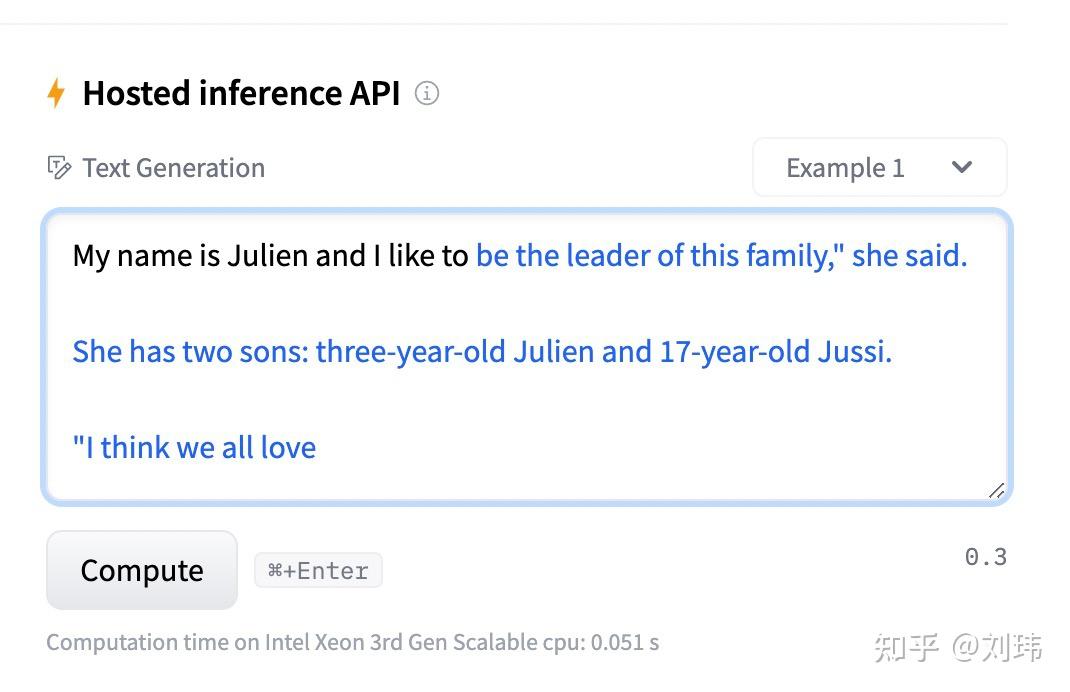This screenshot has width=1070, height=692.
Task: Click the text box resize handle
Action: point(997,490)
